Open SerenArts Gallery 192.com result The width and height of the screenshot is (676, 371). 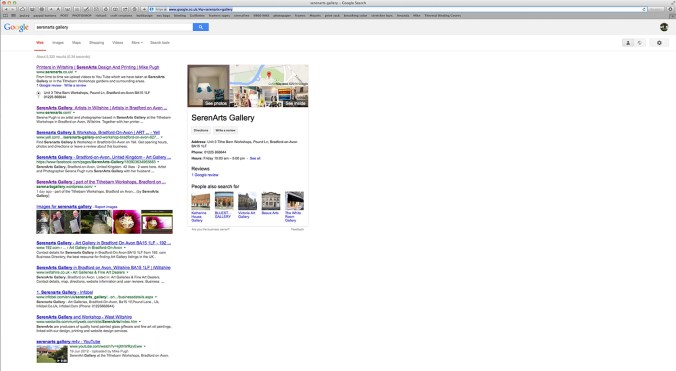103,243
